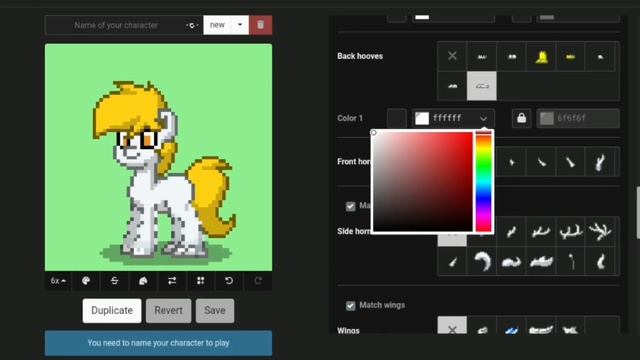Click the pony head icon under the preview
Viewport: 640px width, 360px height.
(143, 281)
